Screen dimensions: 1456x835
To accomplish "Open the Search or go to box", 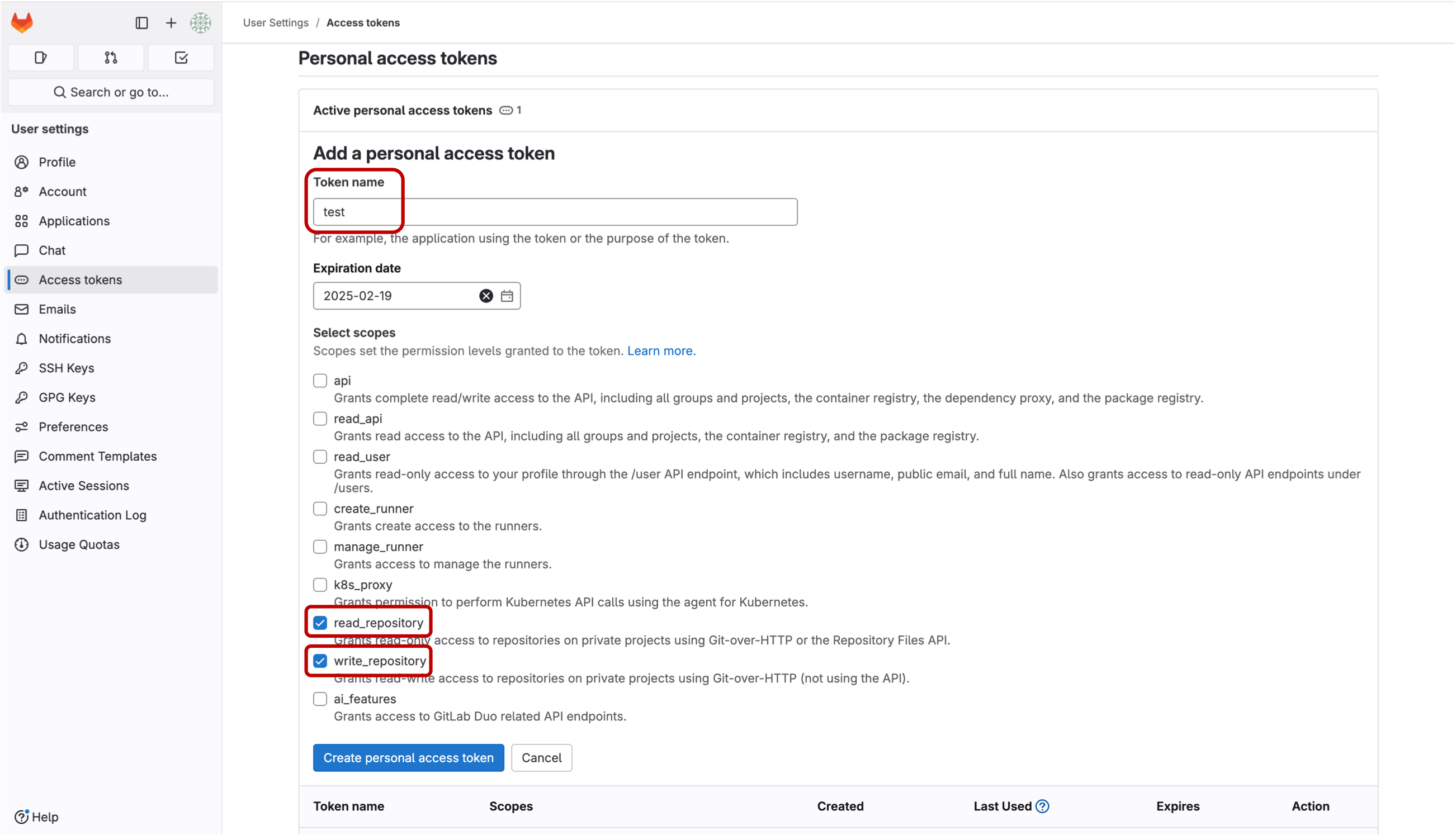I will click(111, 92).
